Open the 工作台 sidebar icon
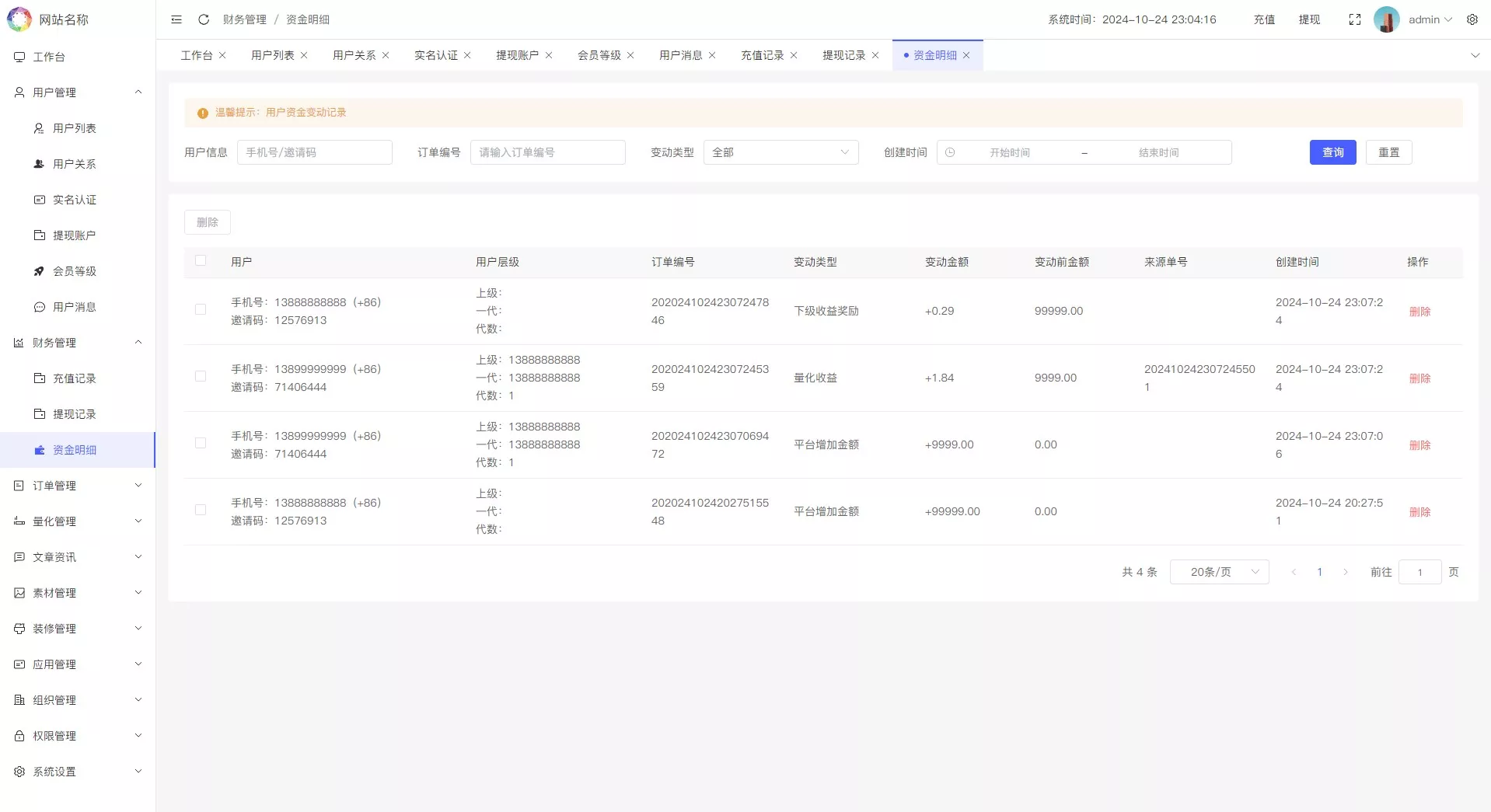Viewport: 1491px width, 812px height. tap(19, 56)
